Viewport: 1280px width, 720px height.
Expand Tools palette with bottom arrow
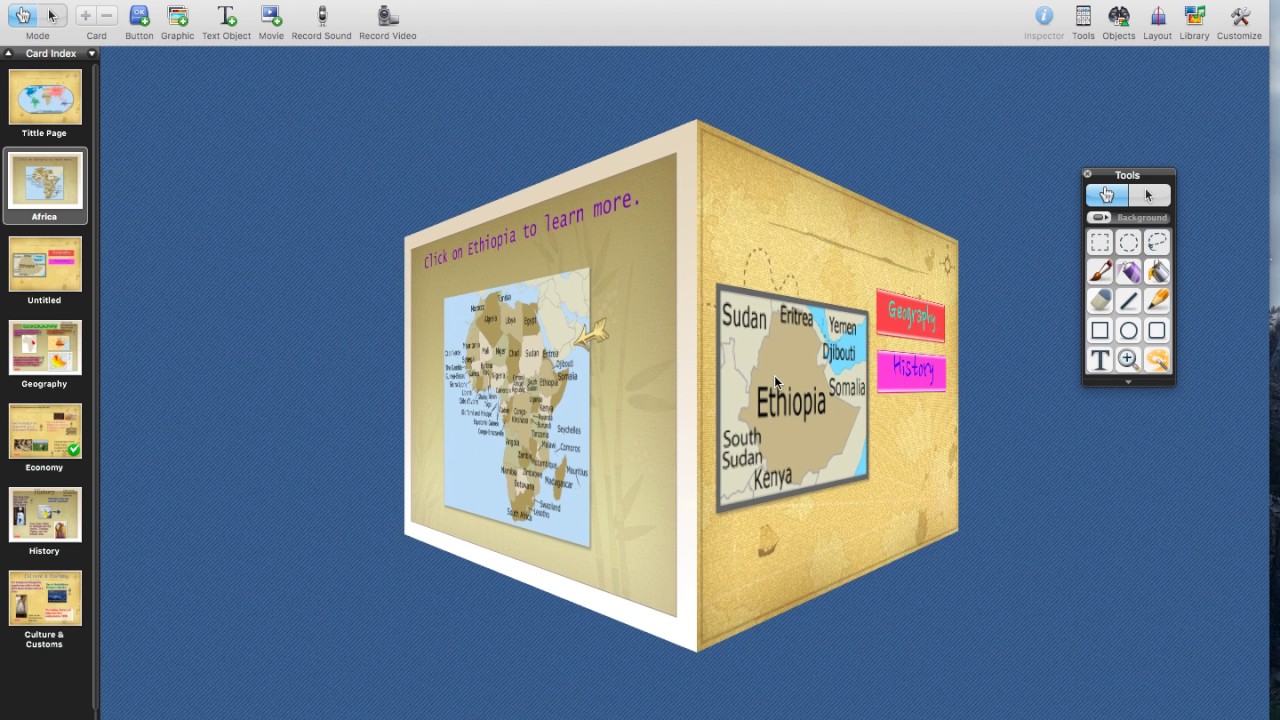tap(1128, 381)
